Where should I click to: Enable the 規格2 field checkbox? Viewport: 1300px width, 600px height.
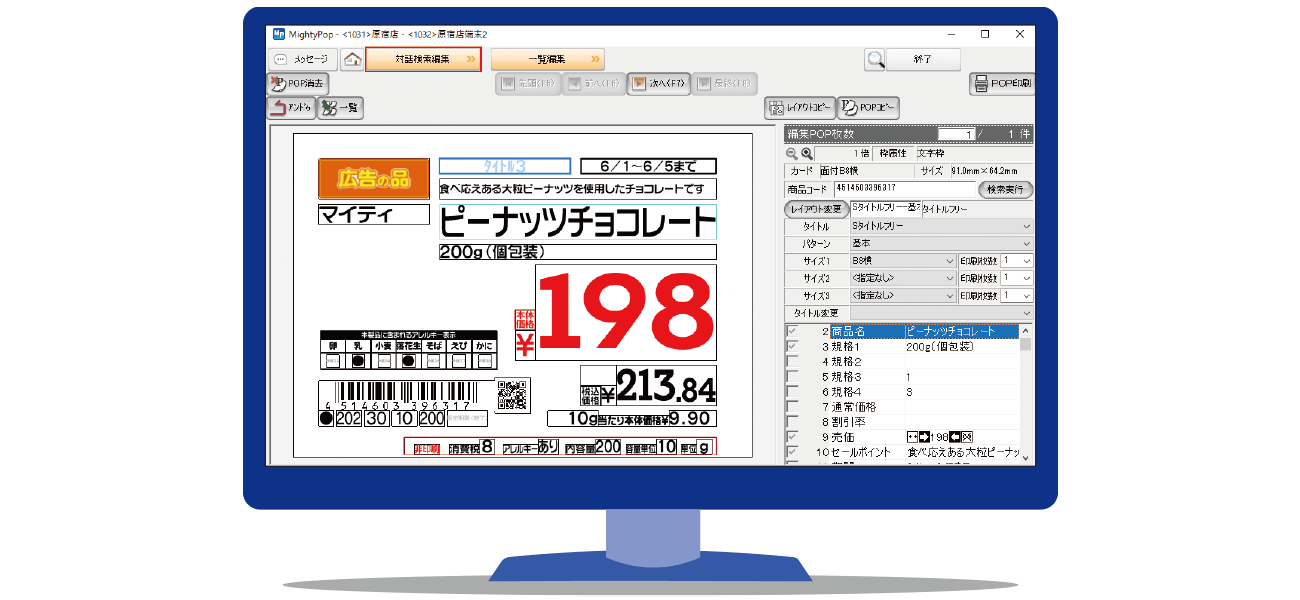[792, 360]
